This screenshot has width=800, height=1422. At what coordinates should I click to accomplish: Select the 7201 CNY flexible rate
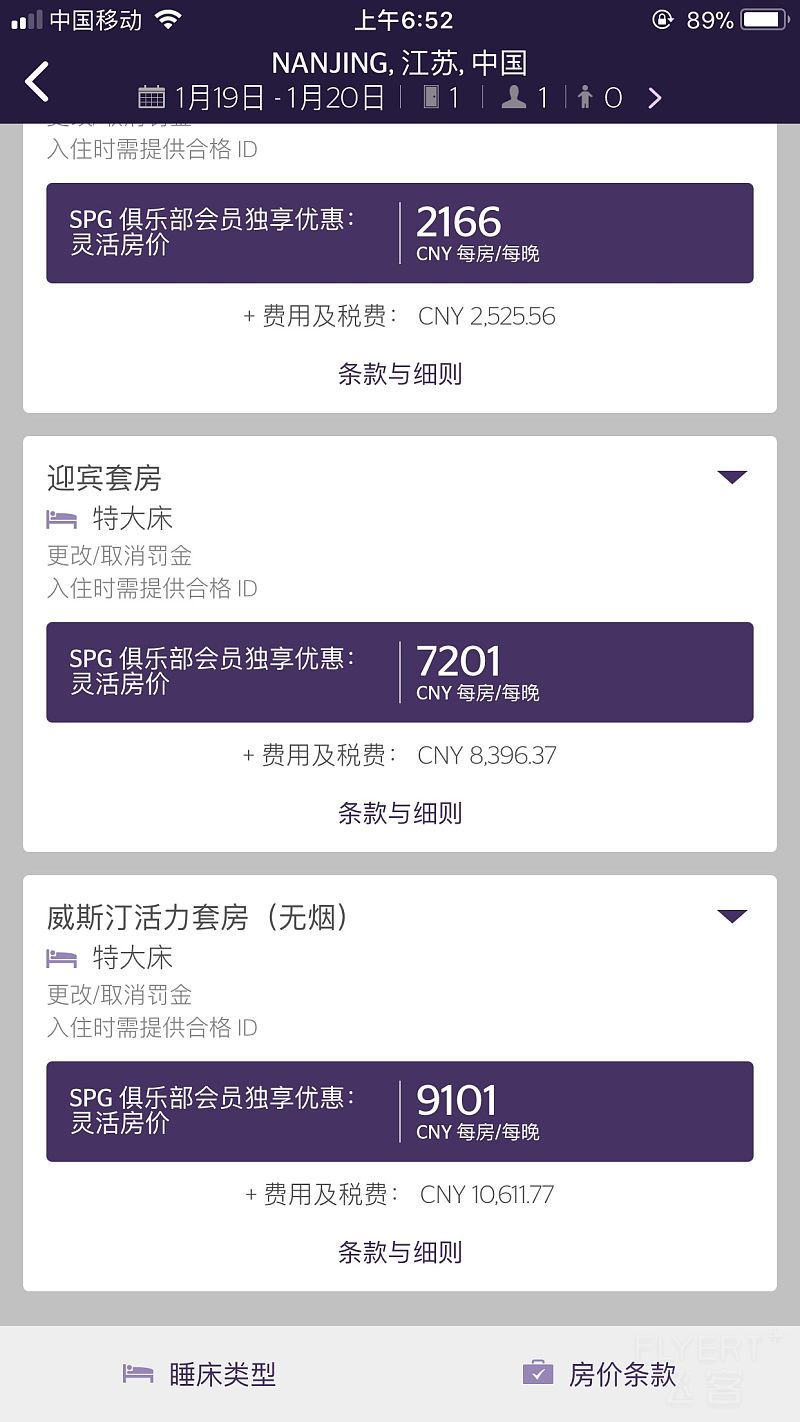pyautogui.click(x=400, y=672)
